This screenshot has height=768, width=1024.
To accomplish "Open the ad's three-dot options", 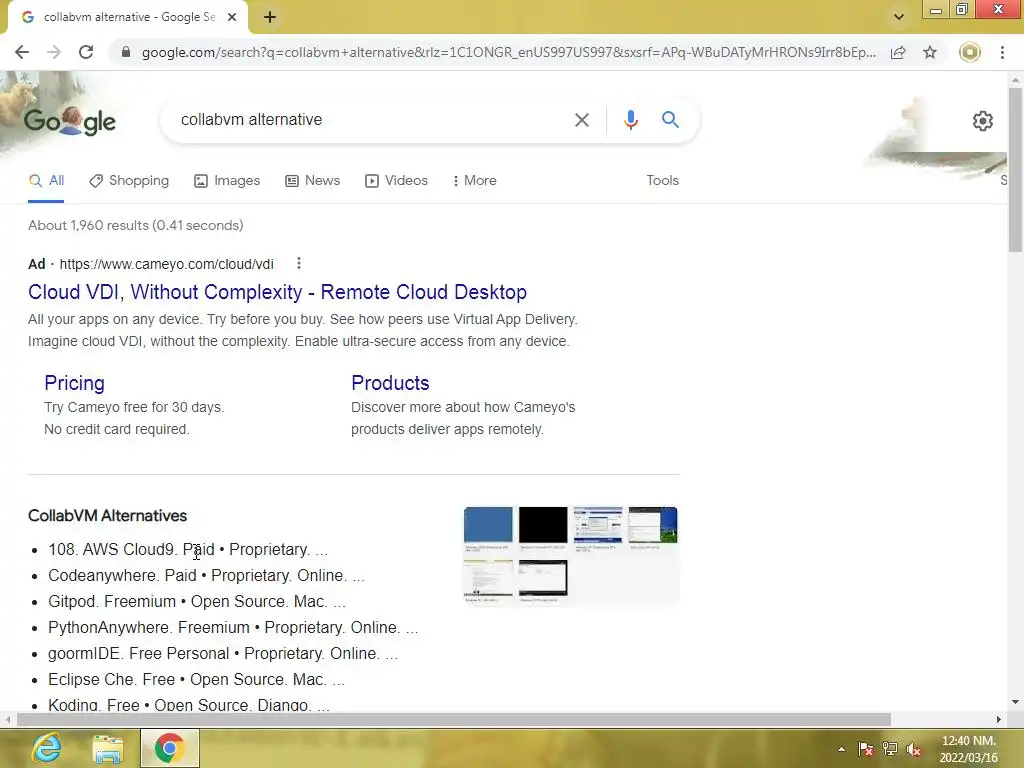I will click(x=298, y=263).
